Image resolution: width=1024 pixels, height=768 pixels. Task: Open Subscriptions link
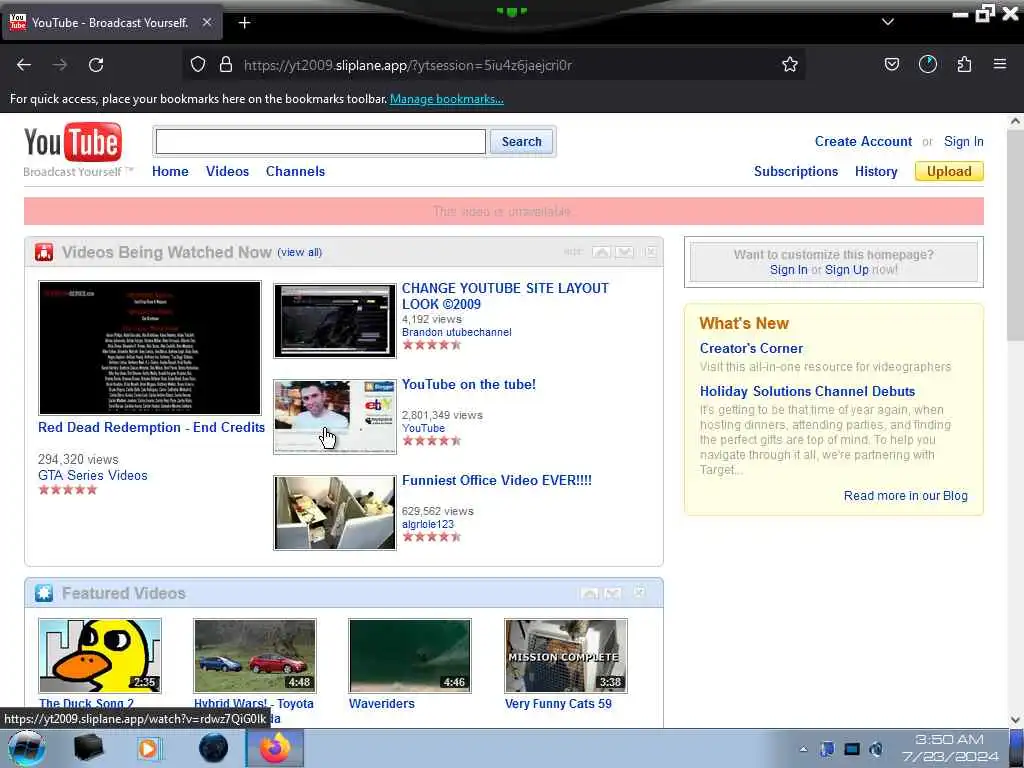795,171
